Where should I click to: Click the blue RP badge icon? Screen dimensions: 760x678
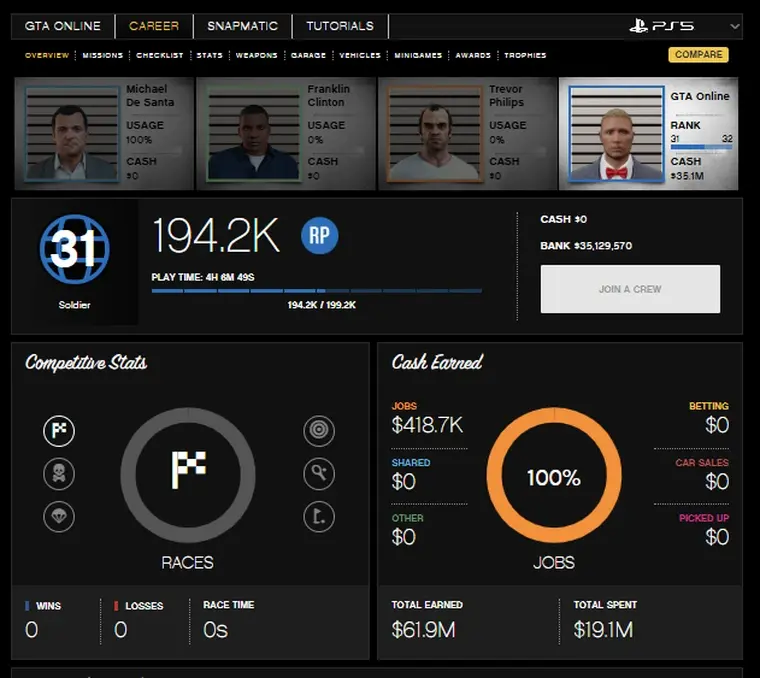tap(320, 236)
